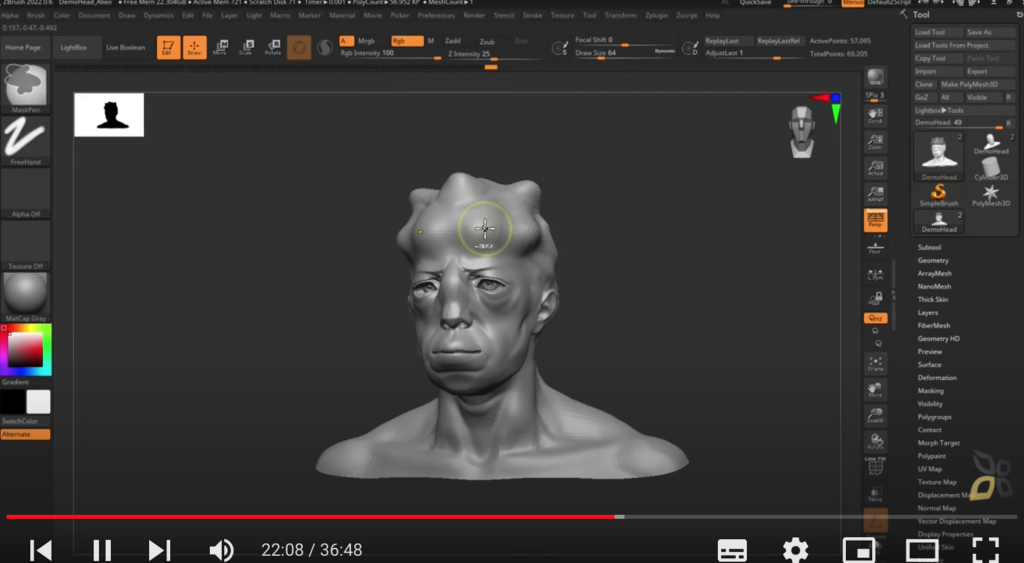
Task: Select the SimpleBrush tool
Action: click(938, 195)
